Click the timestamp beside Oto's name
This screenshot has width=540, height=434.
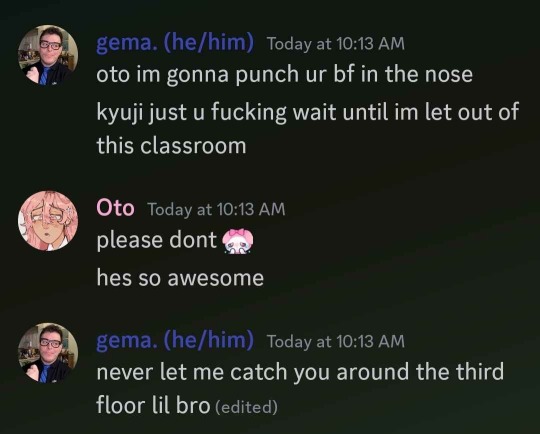[x=217, y=209]
